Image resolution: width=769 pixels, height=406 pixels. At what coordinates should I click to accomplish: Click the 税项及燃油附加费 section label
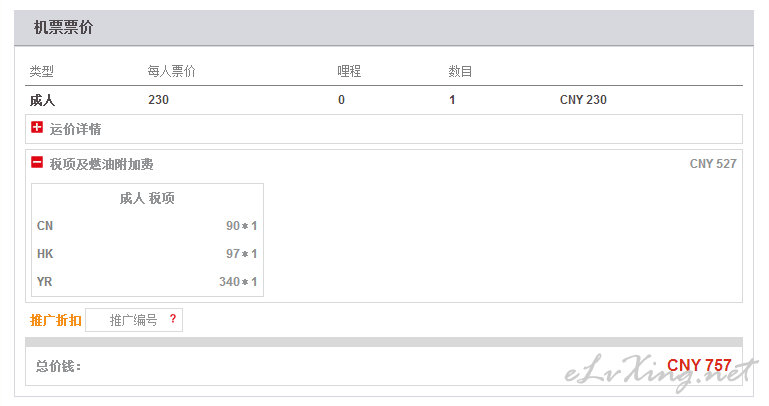point(102,164)
